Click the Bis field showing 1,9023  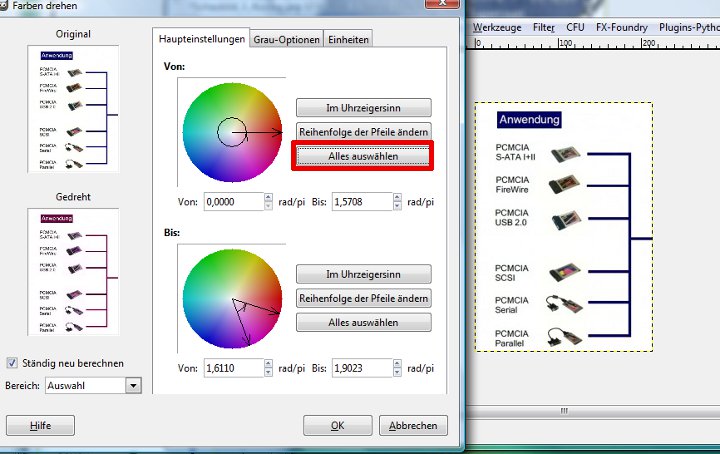click(361, 368)
